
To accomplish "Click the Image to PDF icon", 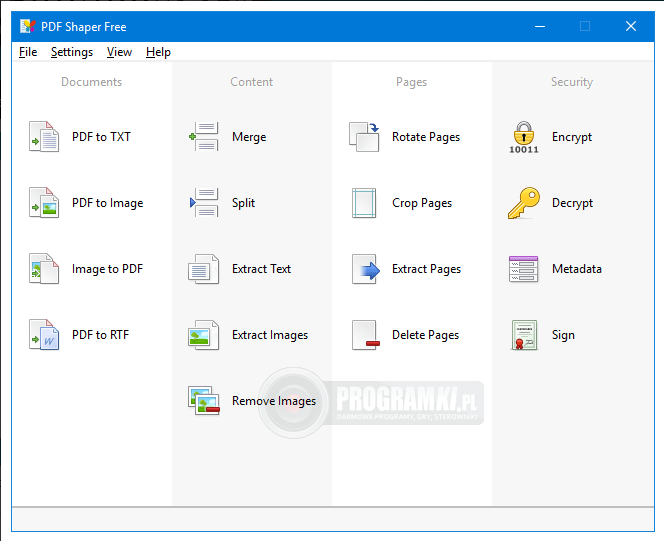I will point(44,269).
